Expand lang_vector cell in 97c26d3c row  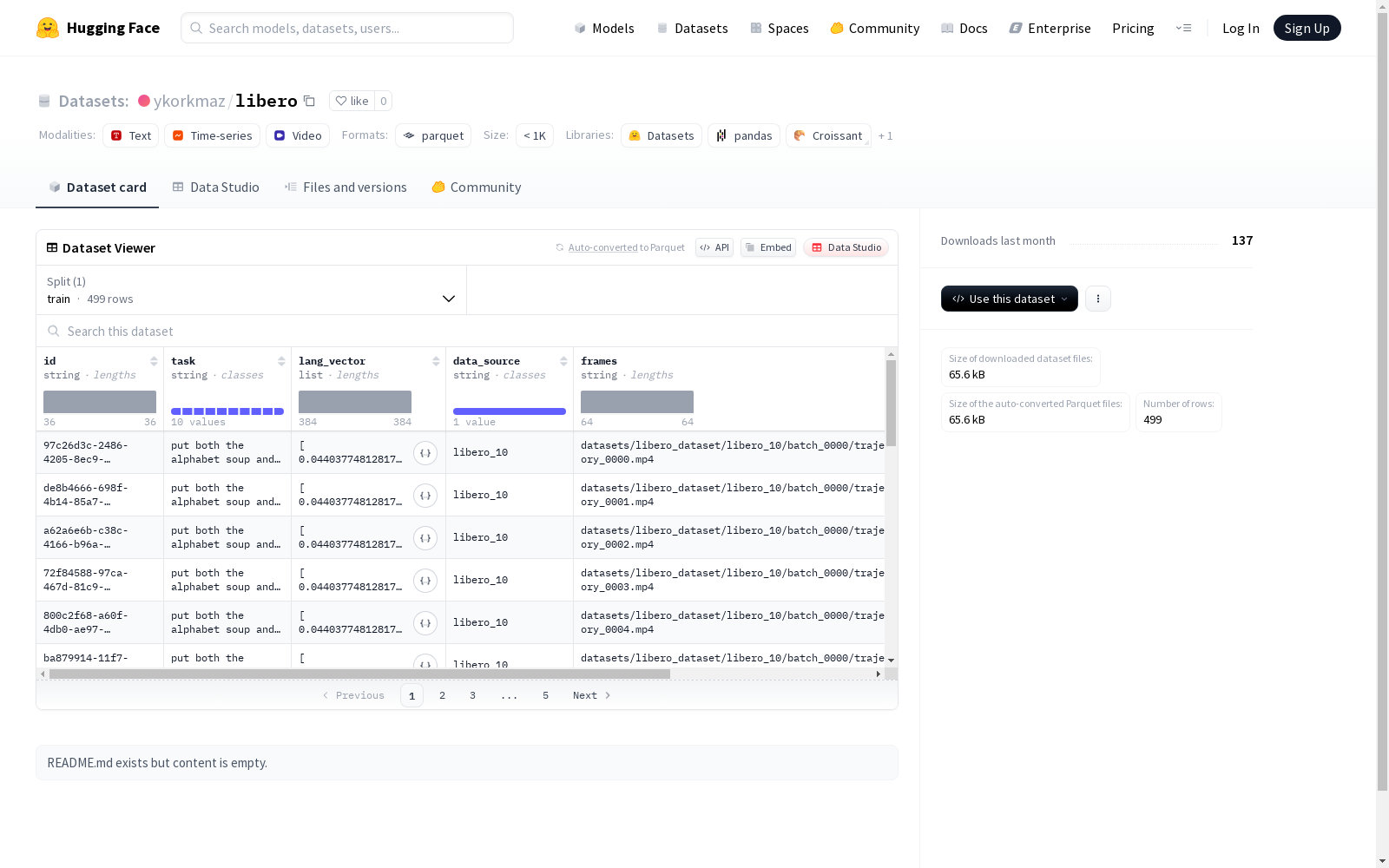tap(425, 452)
